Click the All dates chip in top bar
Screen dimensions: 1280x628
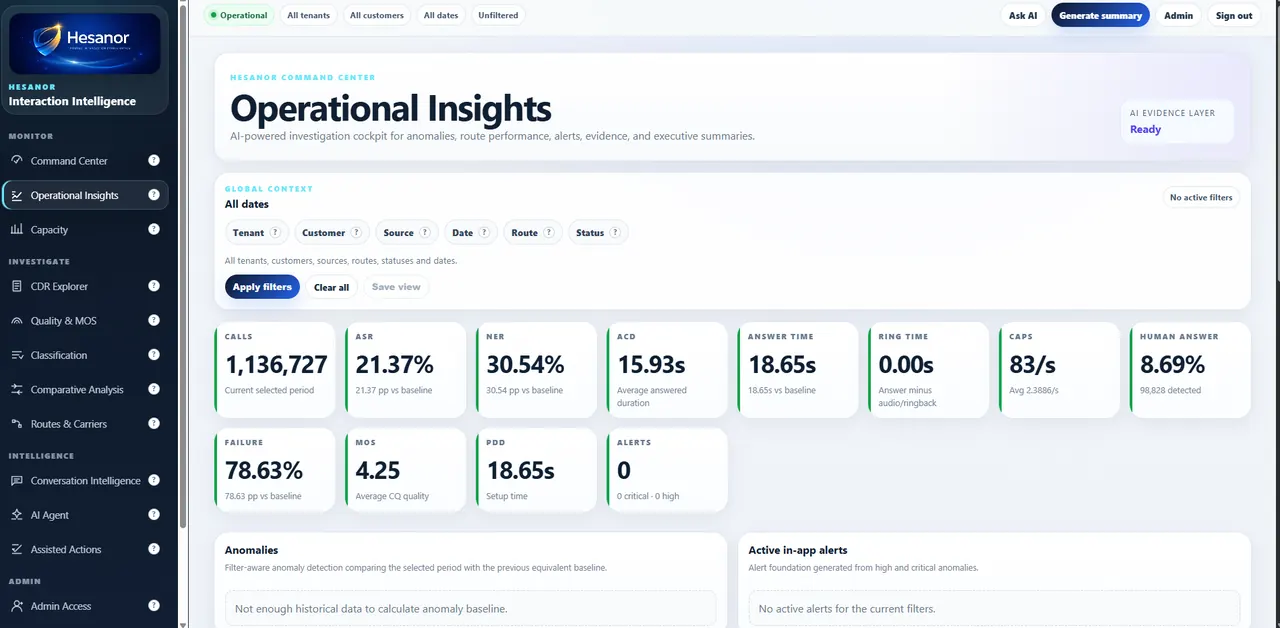click(x=441, y=15)
